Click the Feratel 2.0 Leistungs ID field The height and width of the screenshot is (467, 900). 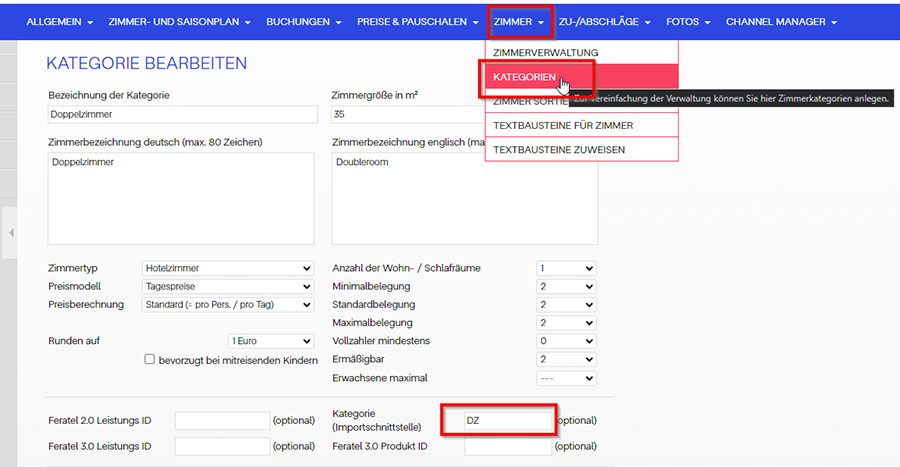222,421
